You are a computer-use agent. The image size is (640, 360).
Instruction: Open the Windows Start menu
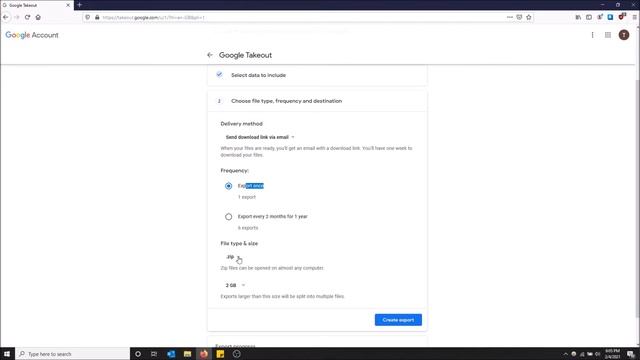coord(7,354)
